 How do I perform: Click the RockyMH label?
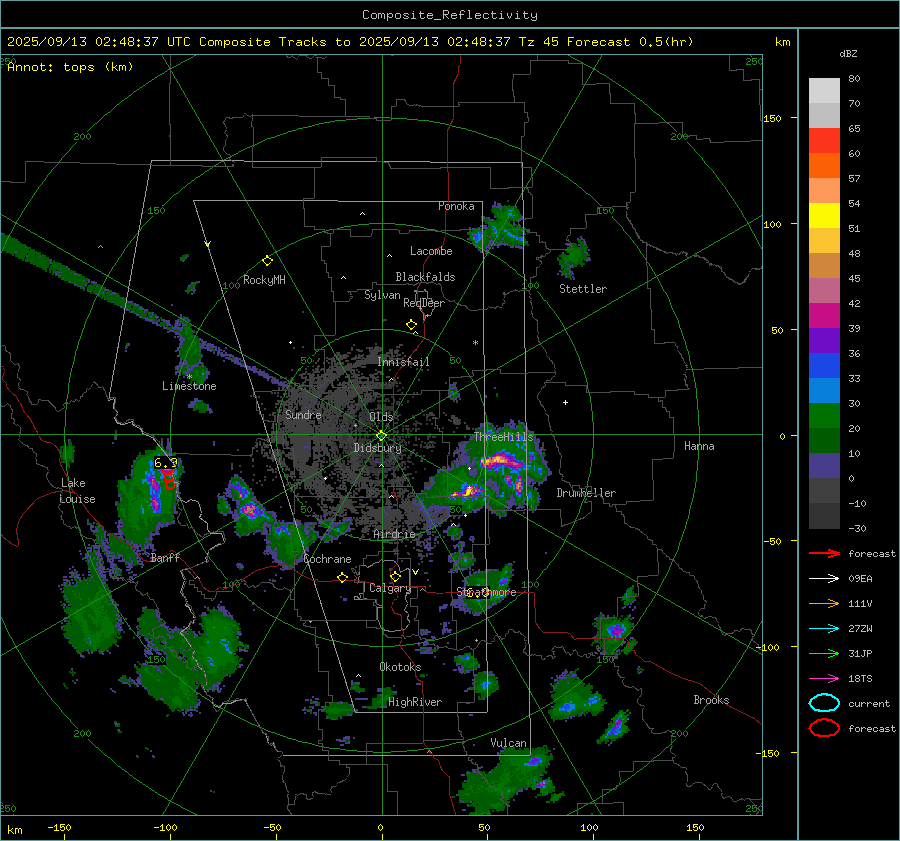264,280
